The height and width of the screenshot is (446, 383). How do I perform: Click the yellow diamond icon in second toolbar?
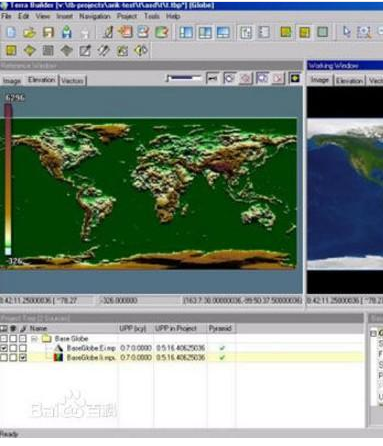tap(30, 51)
